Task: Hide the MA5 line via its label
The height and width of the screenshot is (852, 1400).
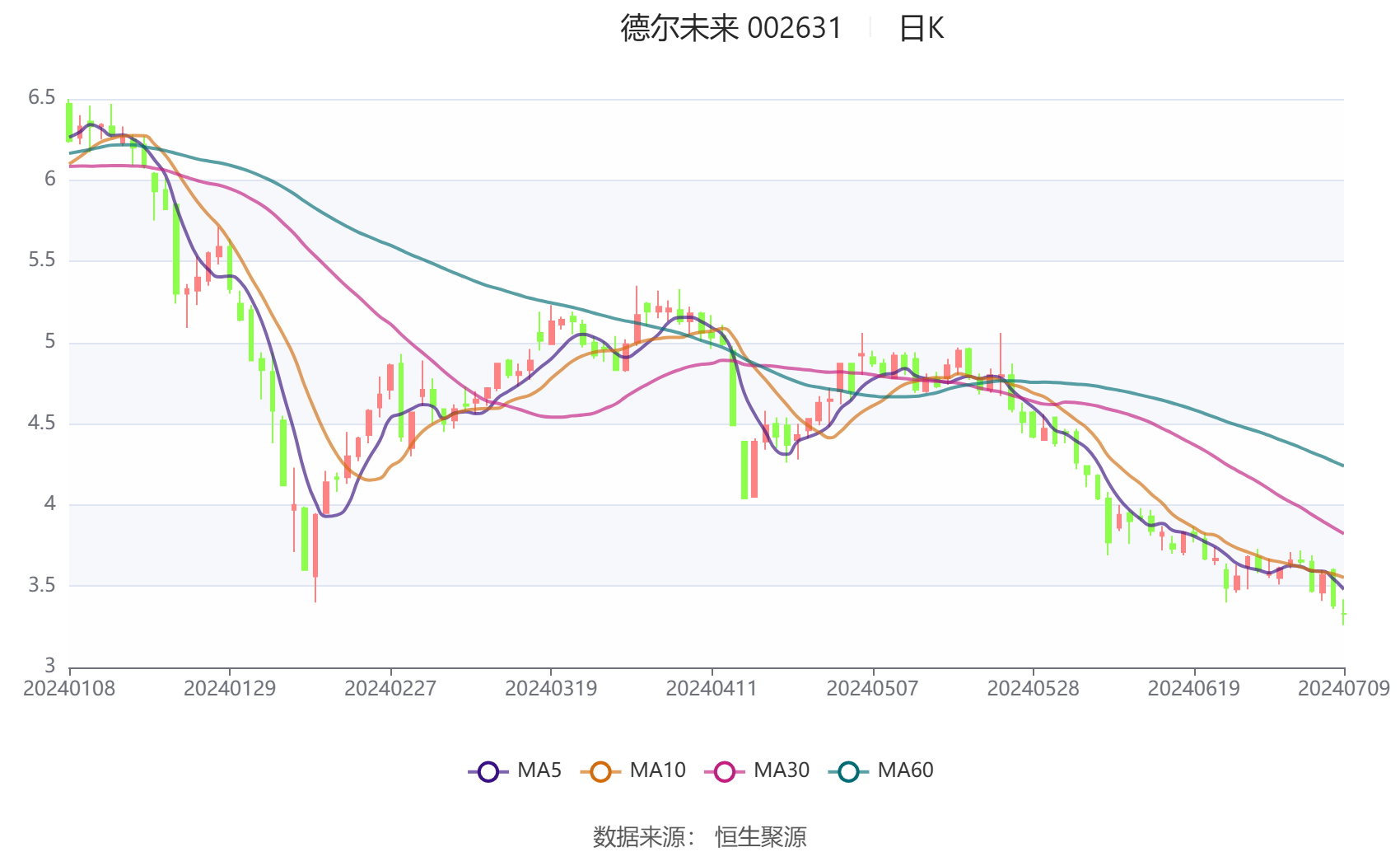Action: pyautogui.click(x=539, y=770)
